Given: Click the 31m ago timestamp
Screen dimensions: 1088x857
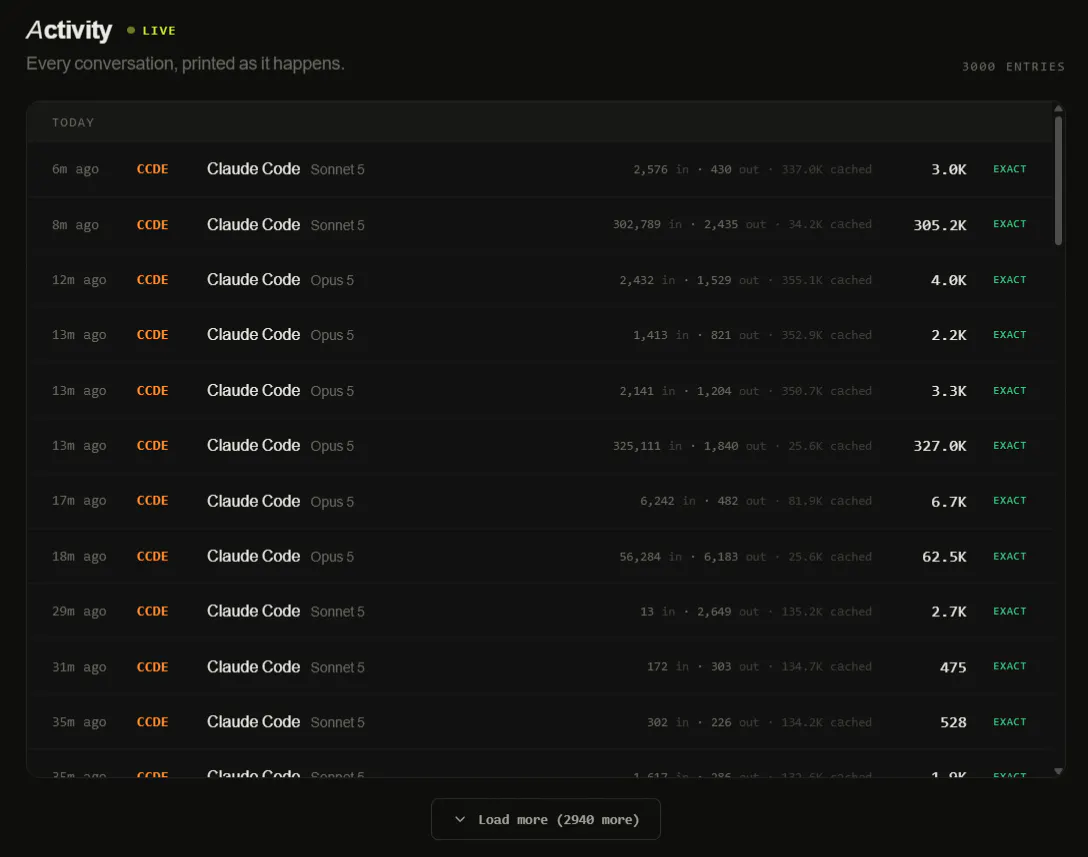Looking at the screenshot, I should pyautogui.click(x=79, y=667).
